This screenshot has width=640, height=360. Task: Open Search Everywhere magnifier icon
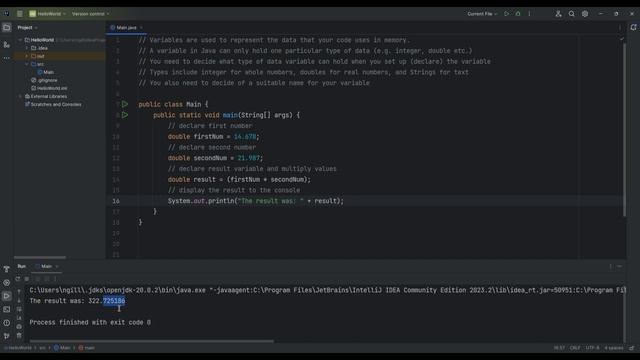[571, 14]
